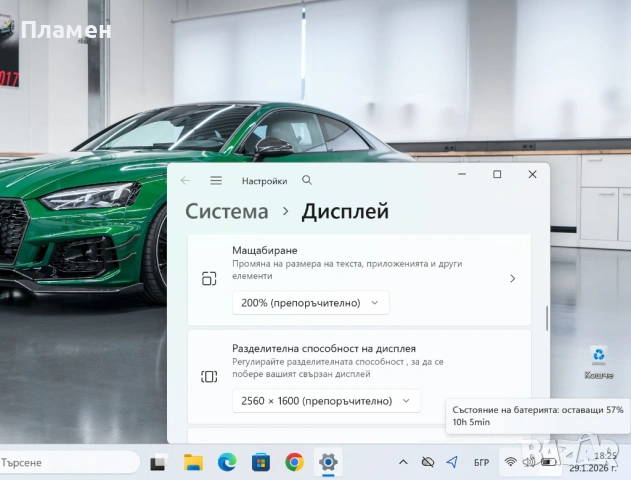
Task: Click the Мащабиране setting label
Action: coord(265,250)
